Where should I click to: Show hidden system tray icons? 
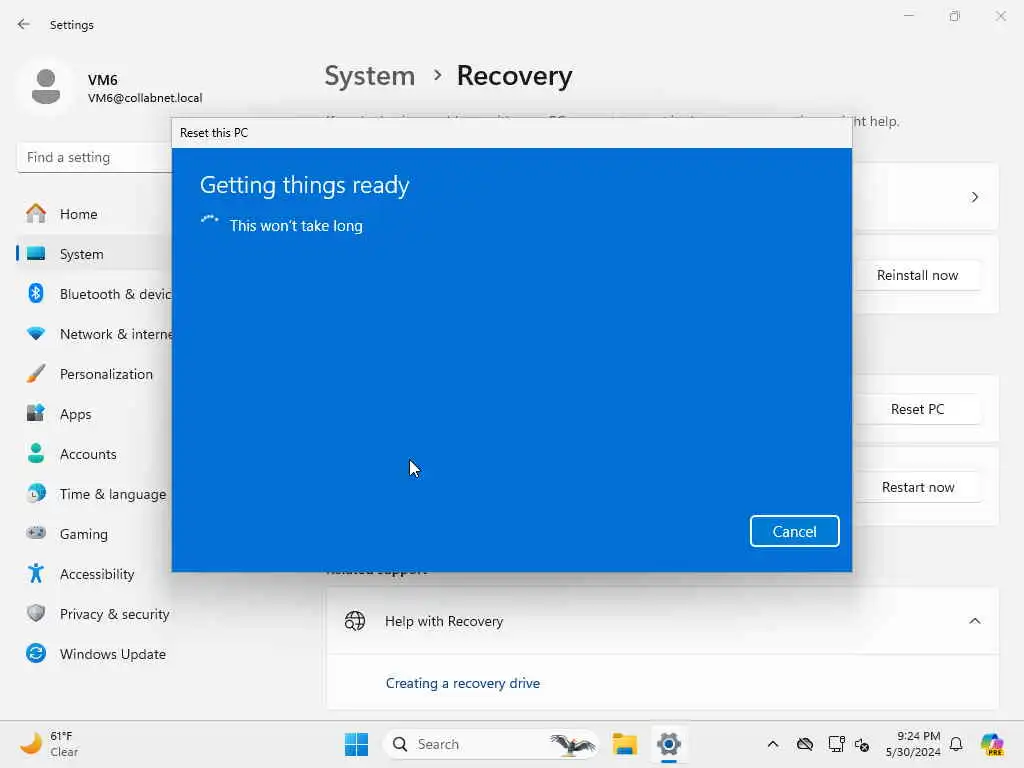pyautogui.click(x=773, y=744)
